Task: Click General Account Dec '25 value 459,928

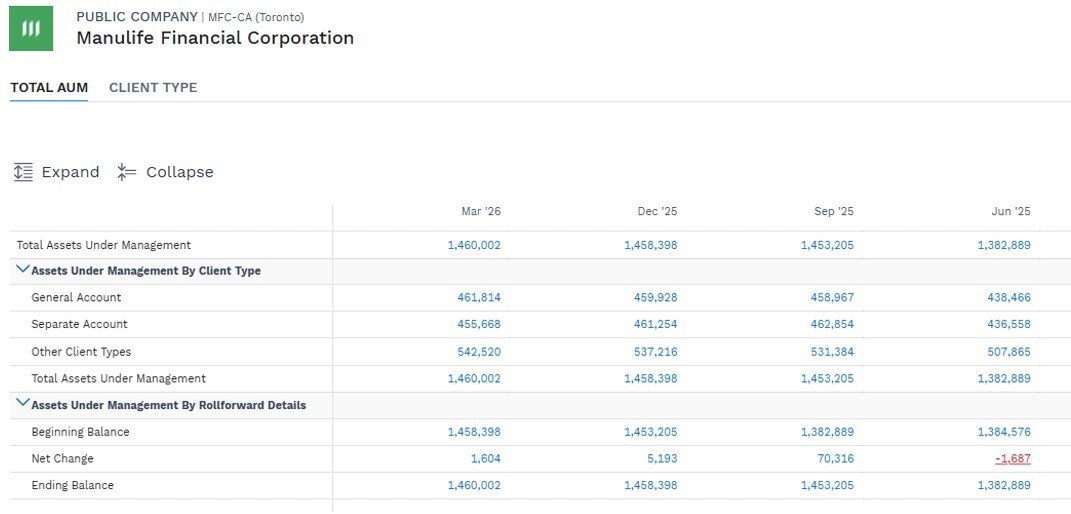Action: [655, 298]
